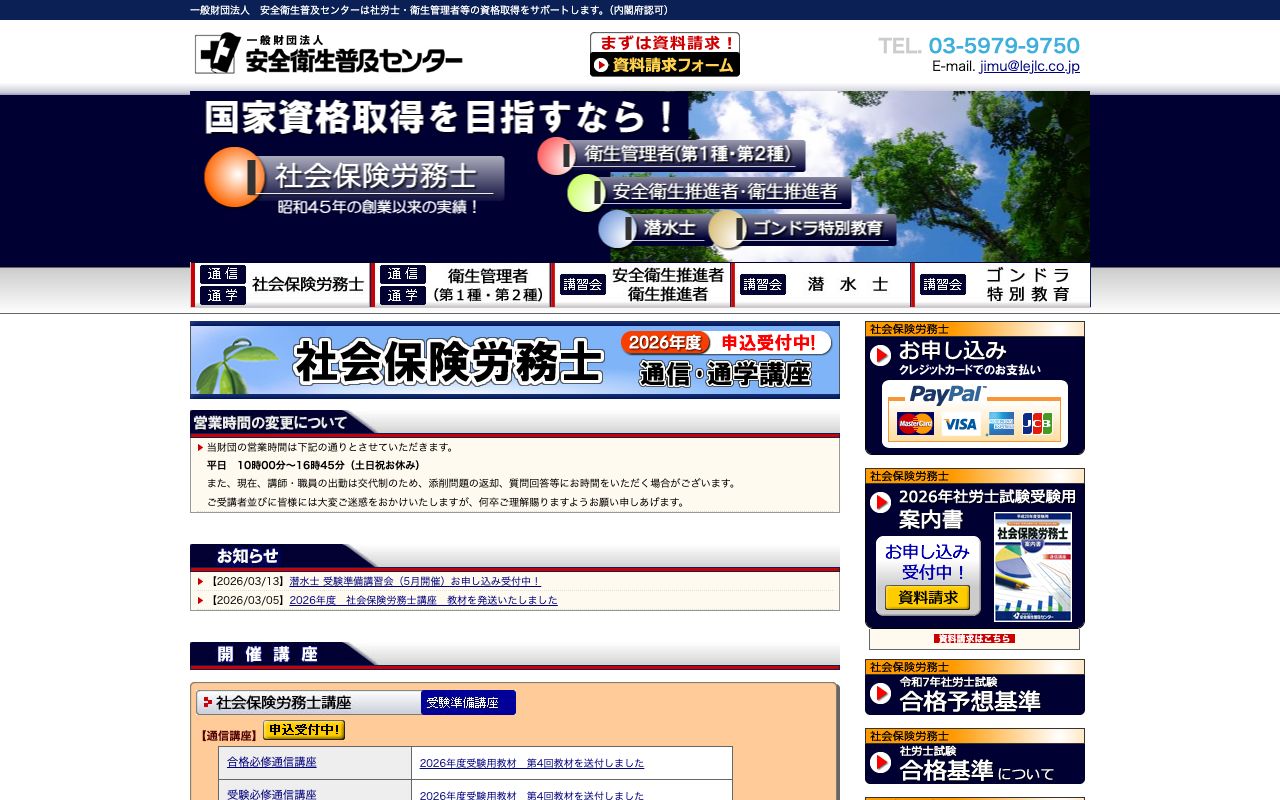Viewport: 1280px width, 800px height.
Task: Select the 通学 badge next to 衛生管理者
Action: 403,295
